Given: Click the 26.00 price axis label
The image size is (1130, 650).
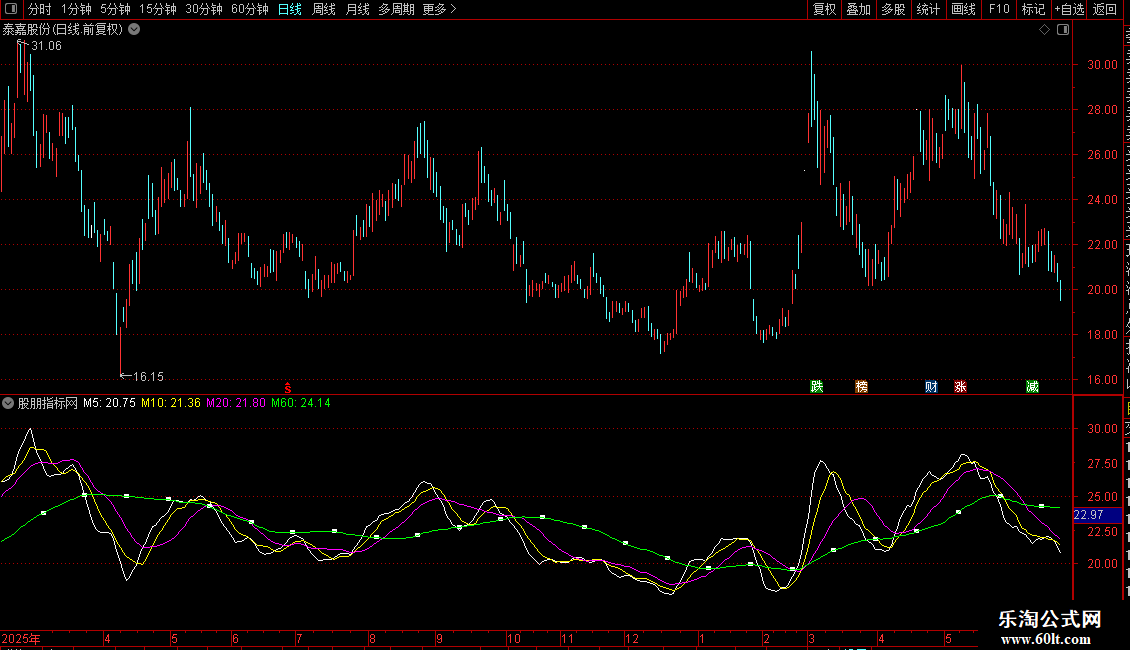Looking at the screenshot, I should click(1102, 154).
